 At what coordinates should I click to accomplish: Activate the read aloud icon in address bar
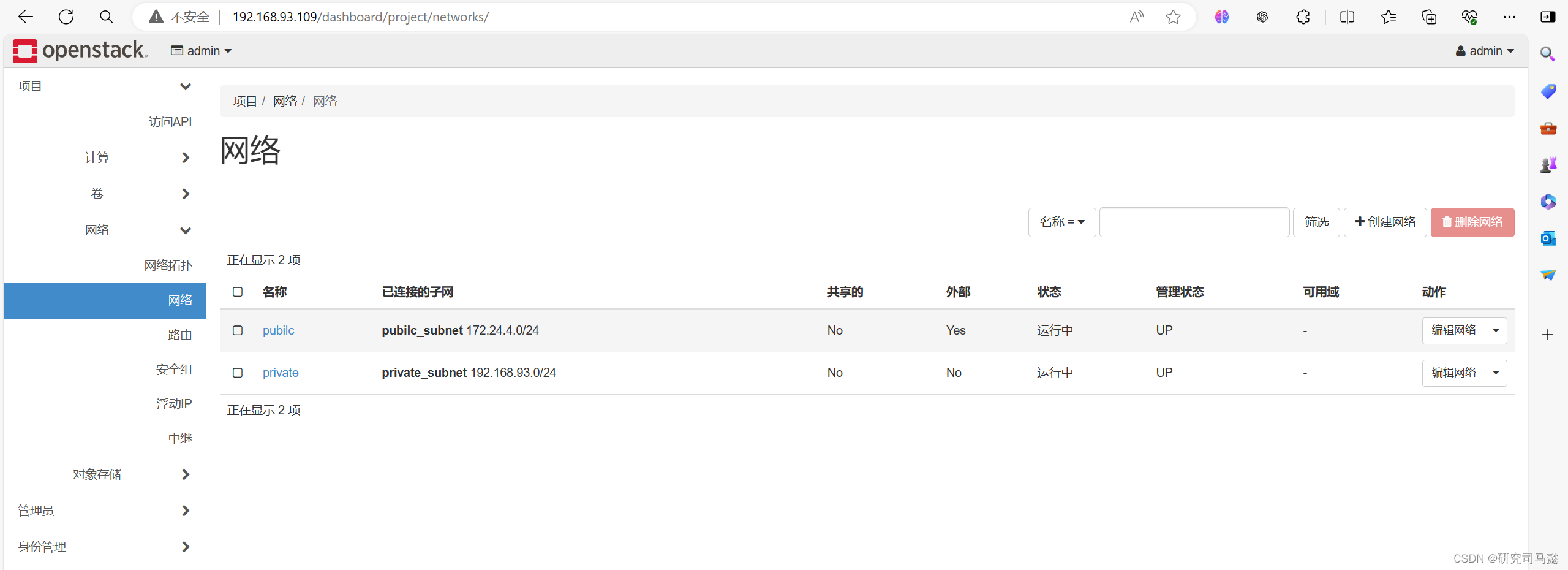click(x=1137, y=17)
